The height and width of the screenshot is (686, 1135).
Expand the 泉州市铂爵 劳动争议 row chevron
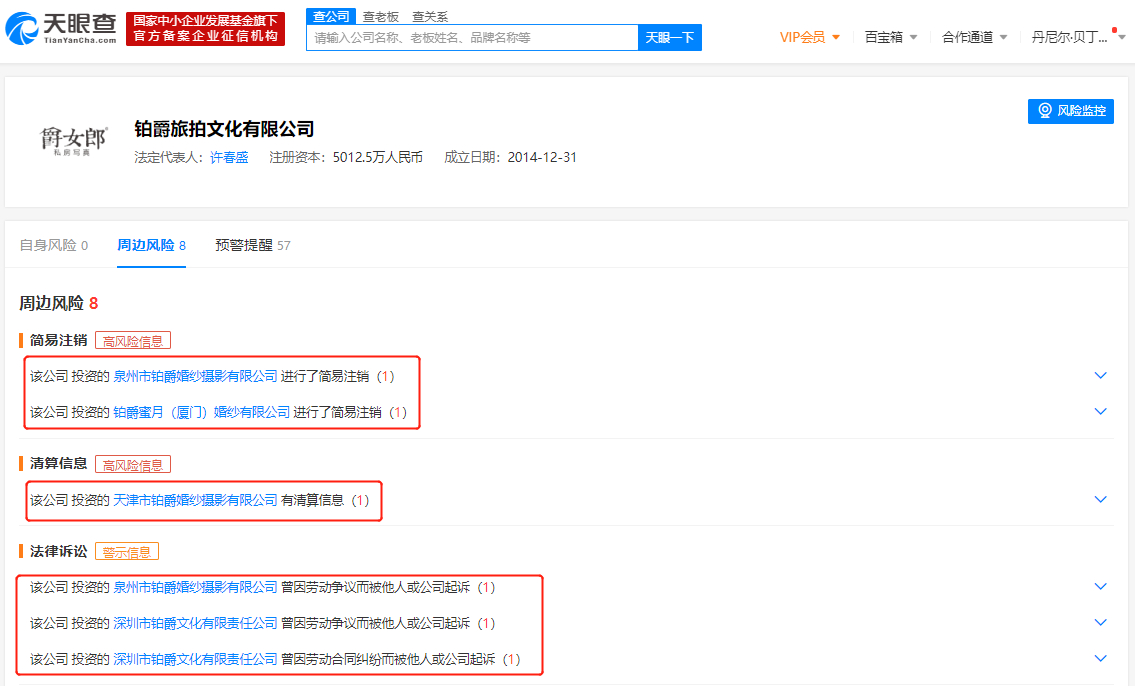1100,587
